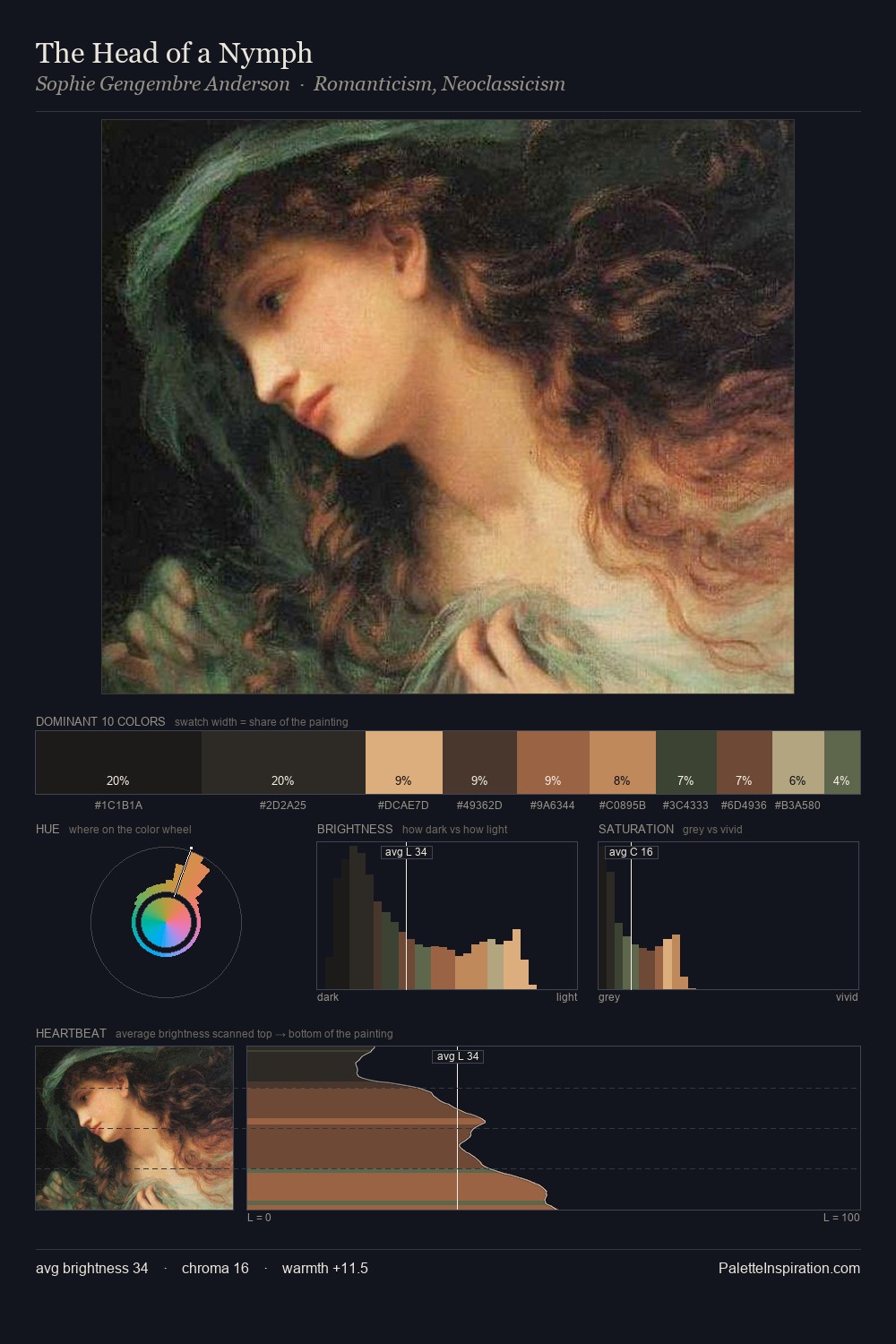Click the SATURATION section heading

tap(636, 829)
